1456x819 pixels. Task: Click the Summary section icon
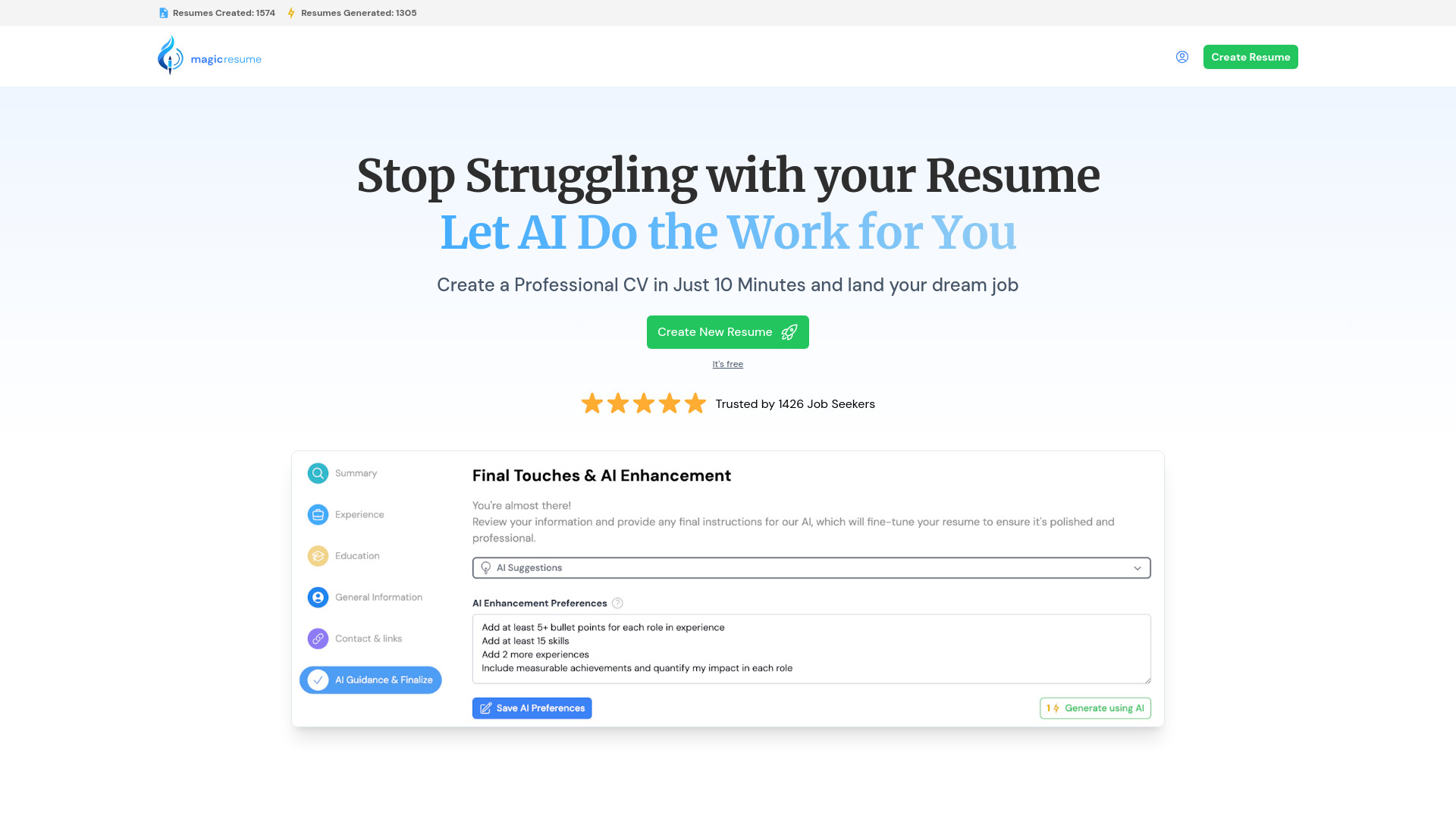click(x=318, y=472)
